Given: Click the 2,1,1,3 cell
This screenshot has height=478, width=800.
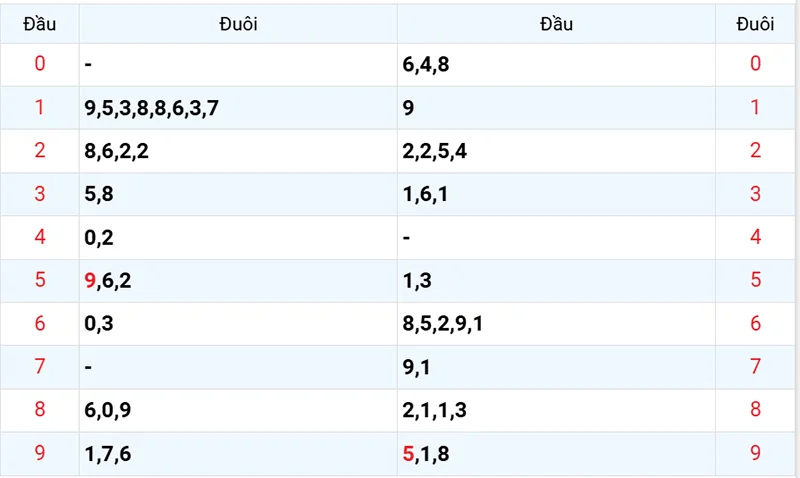Looking at the screenshot, I should coord(434,410).
